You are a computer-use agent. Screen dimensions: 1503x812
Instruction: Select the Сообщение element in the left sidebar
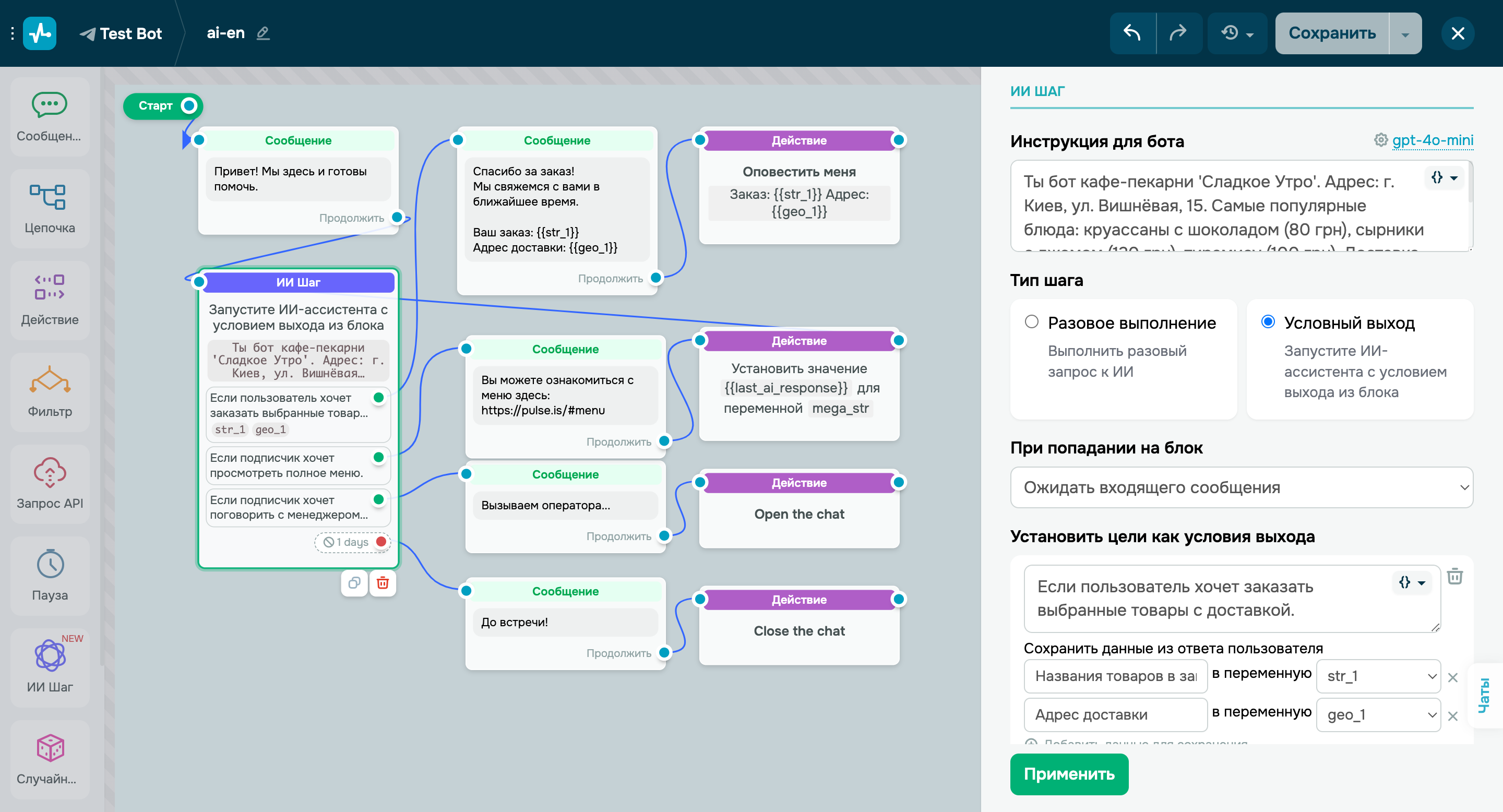click(50, 117)
